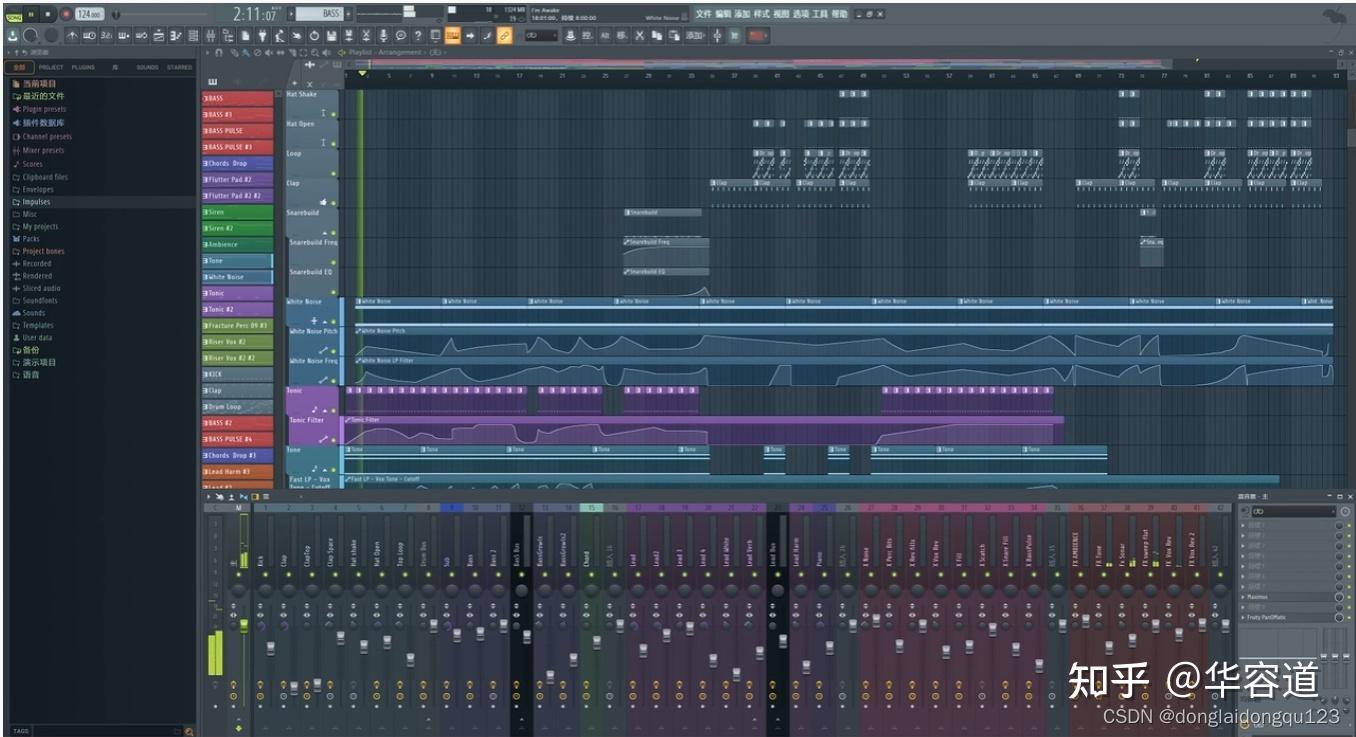Switch playback mode from SONG to PAT
1356x737 pixels.
tap(14, 14)
